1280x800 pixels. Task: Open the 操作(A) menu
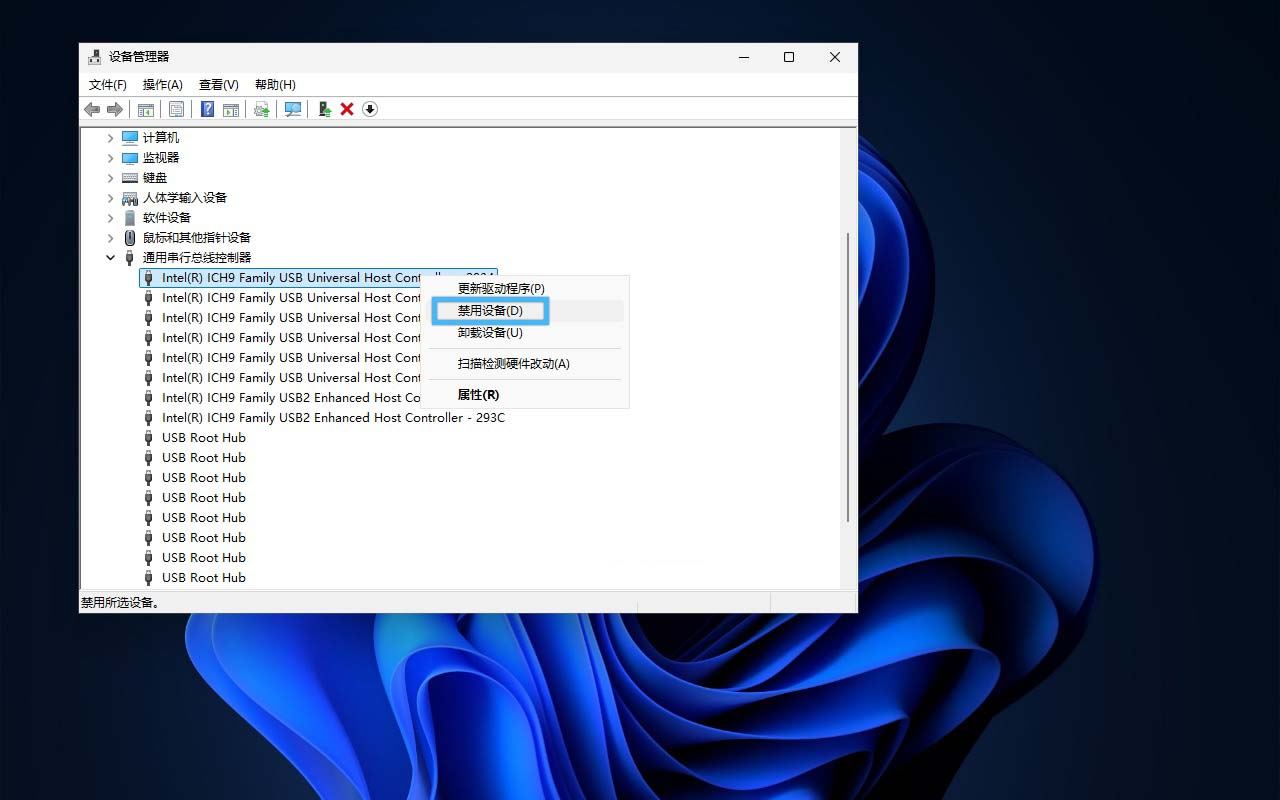tap(162, 84)
